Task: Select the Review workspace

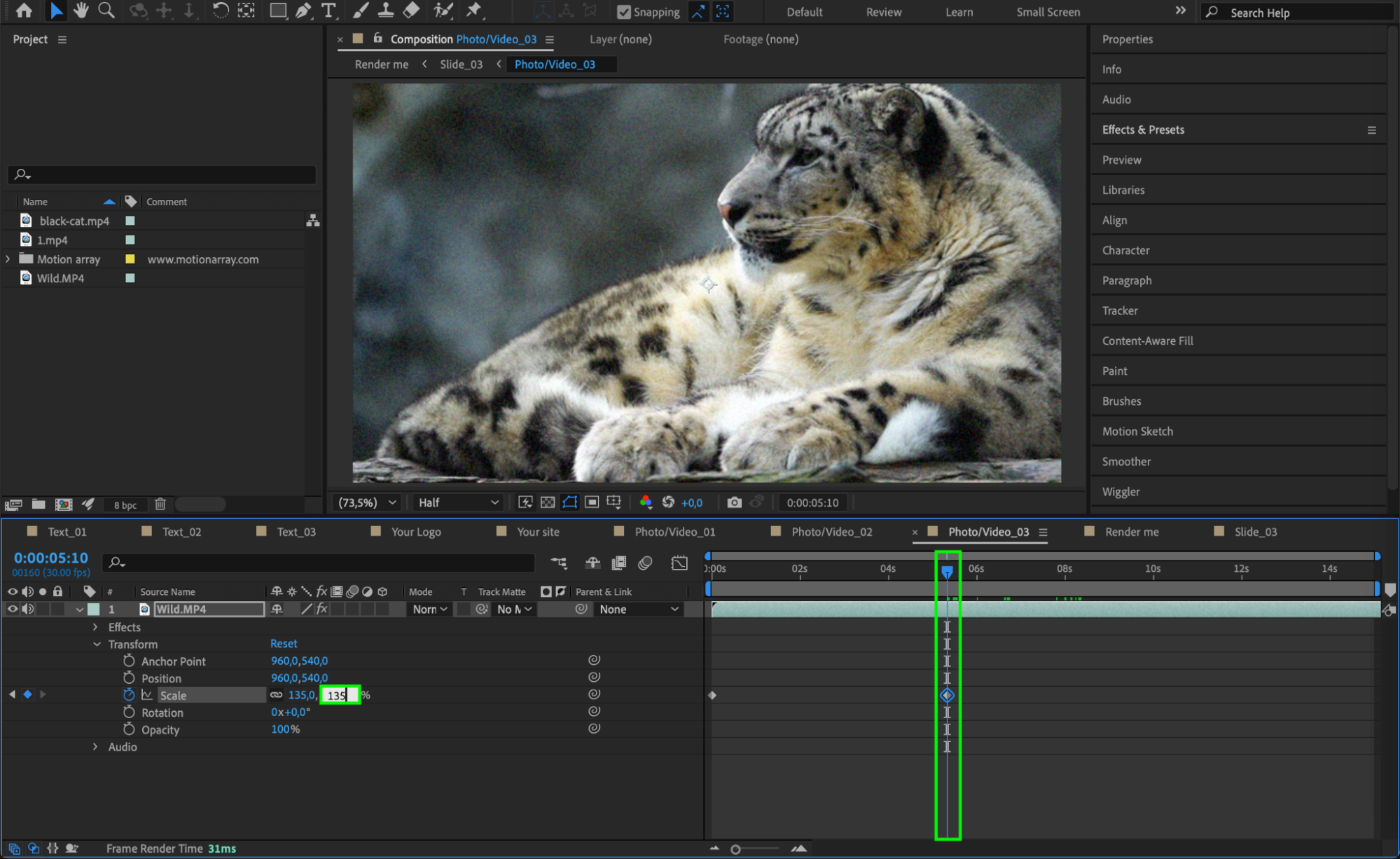Action: (883, 12)
